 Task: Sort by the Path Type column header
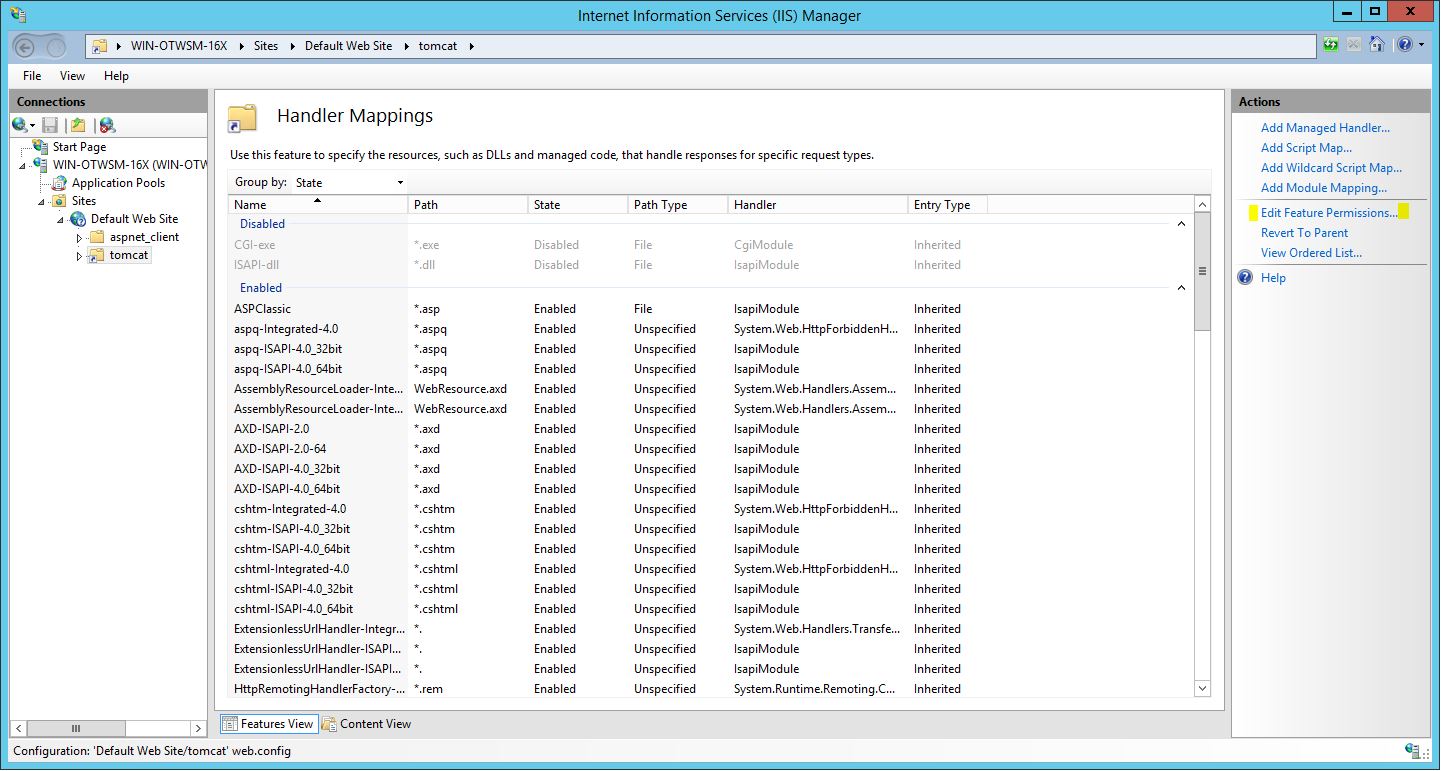[x=678, y=204]
